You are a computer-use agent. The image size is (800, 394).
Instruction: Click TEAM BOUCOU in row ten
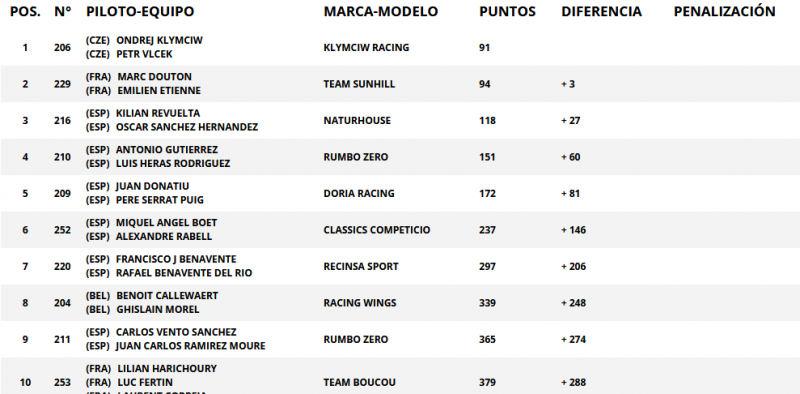point(359,383)
